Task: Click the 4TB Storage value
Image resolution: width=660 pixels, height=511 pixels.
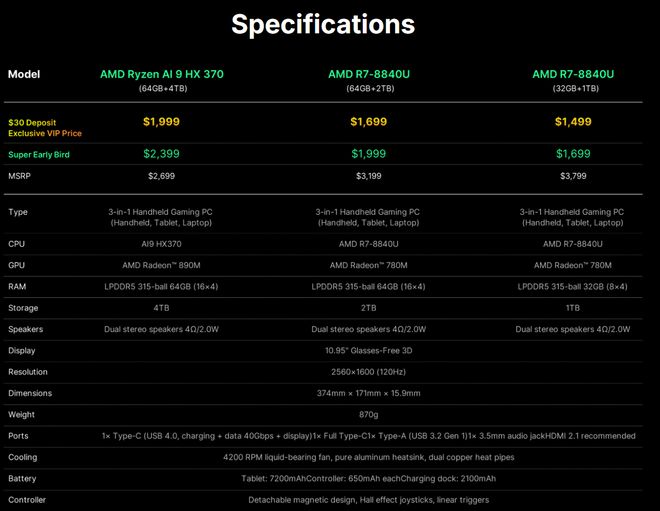Action: click(x=161, y=308)
